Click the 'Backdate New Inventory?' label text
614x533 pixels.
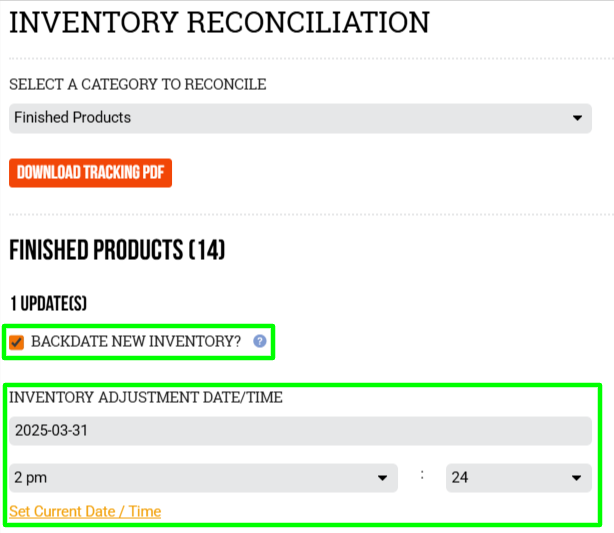(x=136, y=341)
